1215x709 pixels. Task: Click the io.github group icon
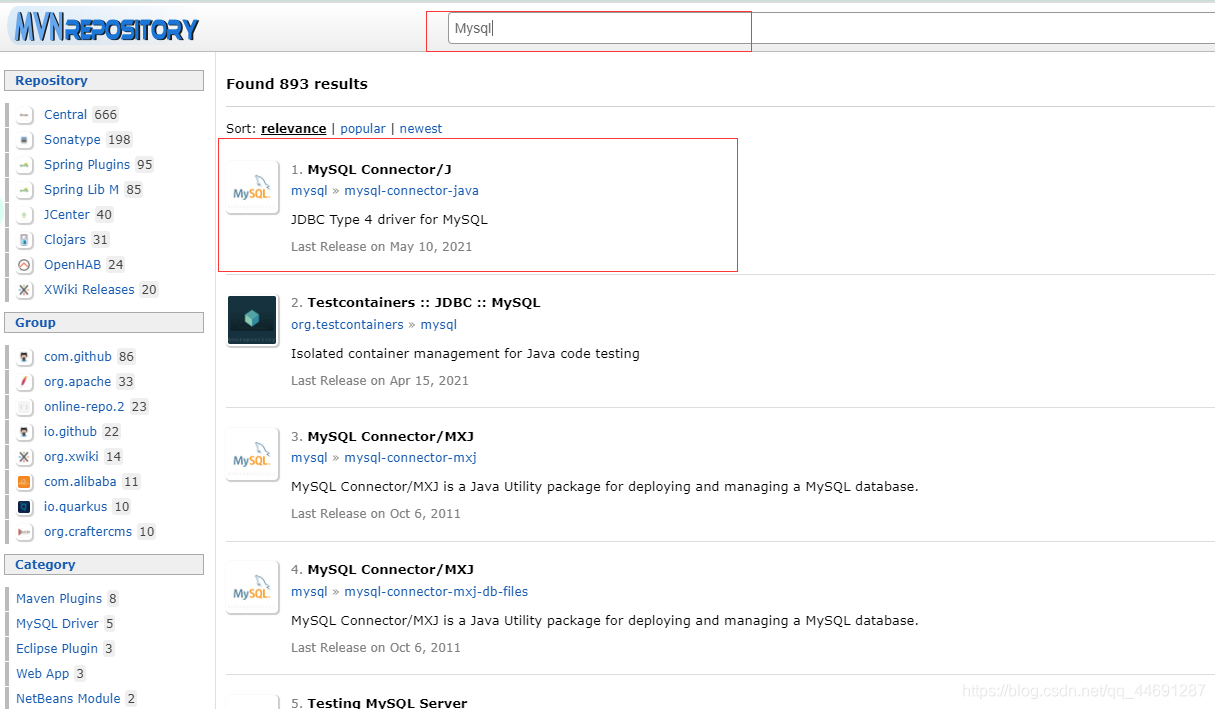coord(25,432)
